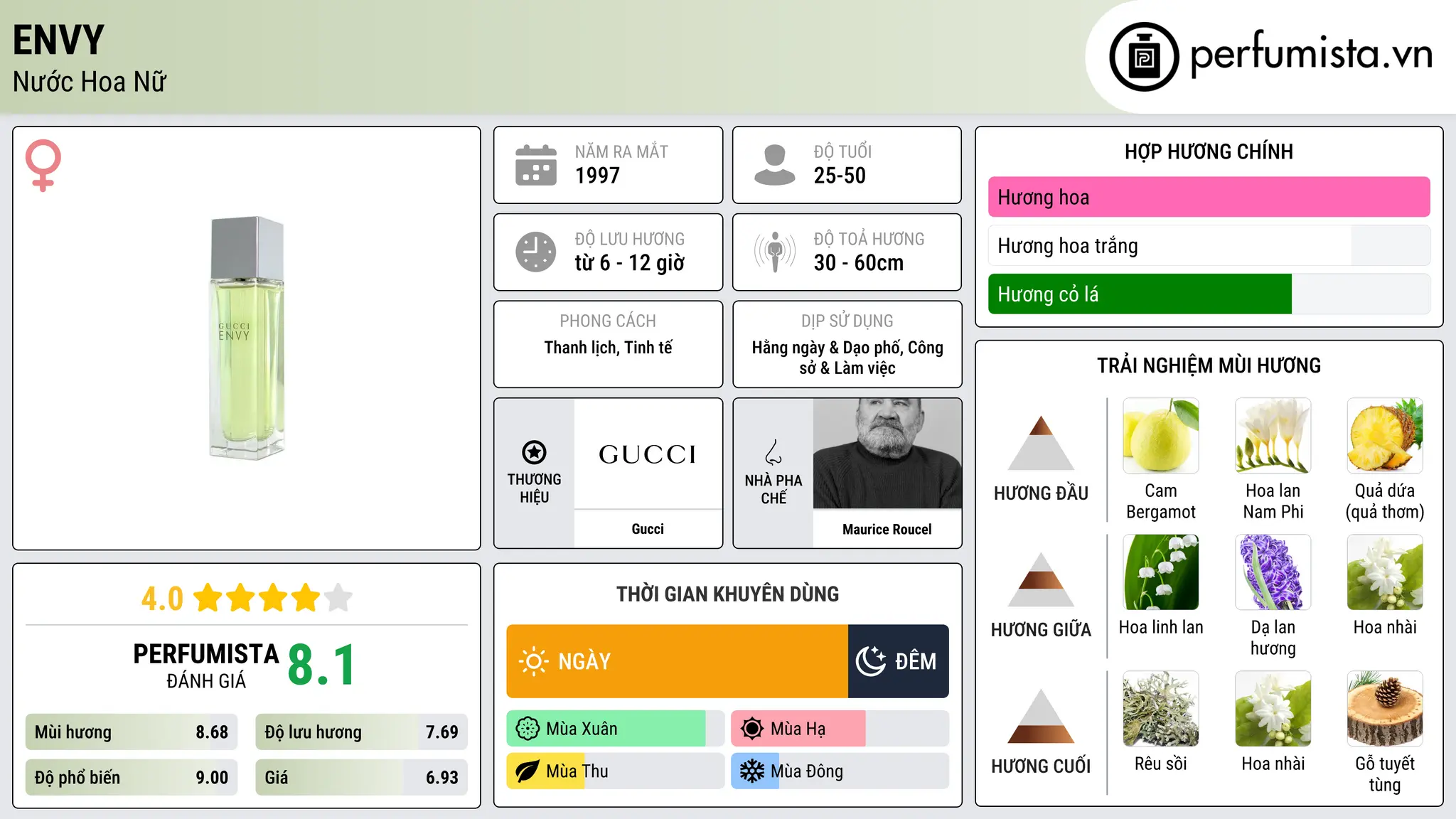Screen dimensions: 1456x819
Task: Click the base notes pyramid icon
Action: pyautogui.click(x=1041, y=716)
